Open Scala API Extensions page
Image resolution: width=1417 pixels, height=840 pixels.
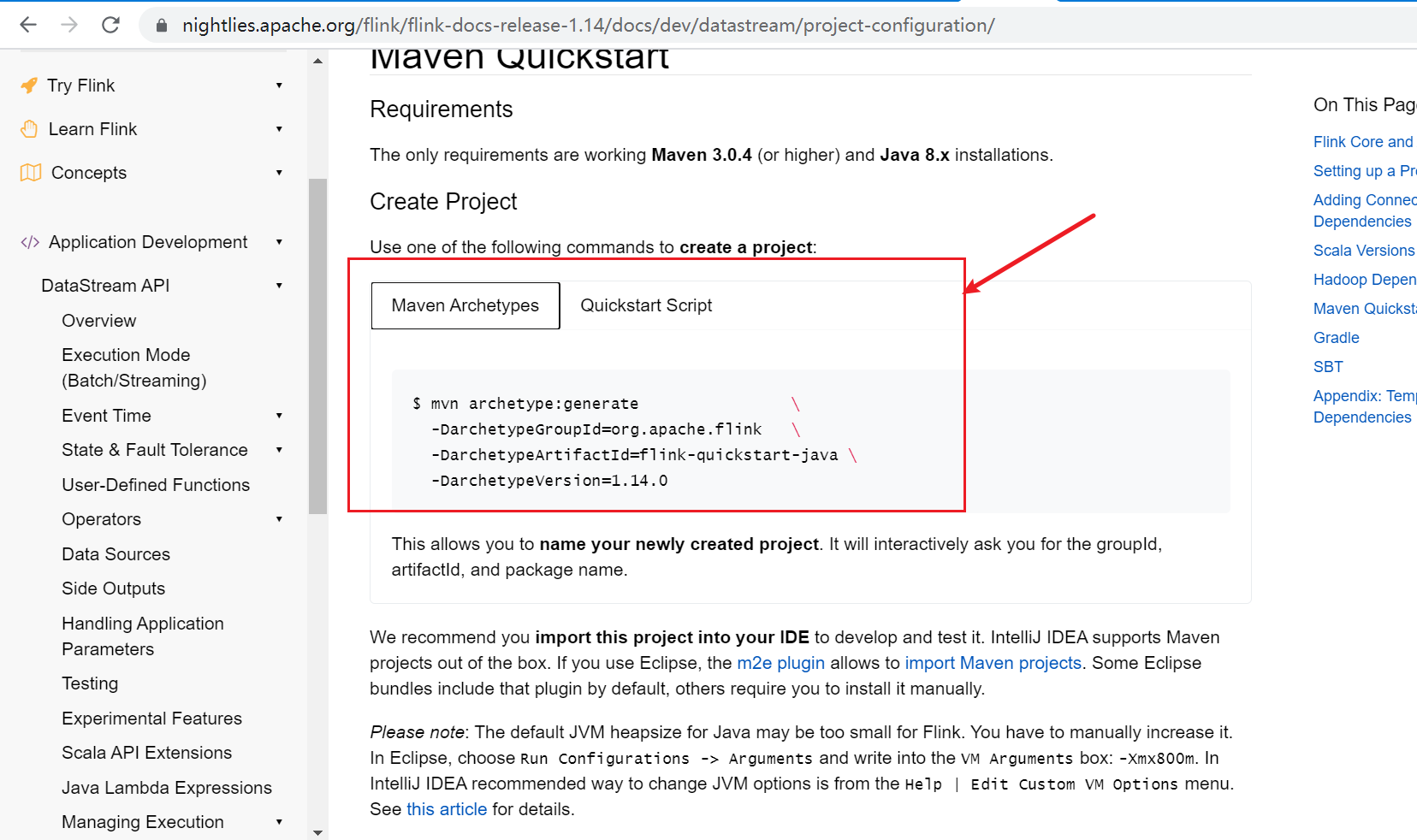[x=146, y=753]
